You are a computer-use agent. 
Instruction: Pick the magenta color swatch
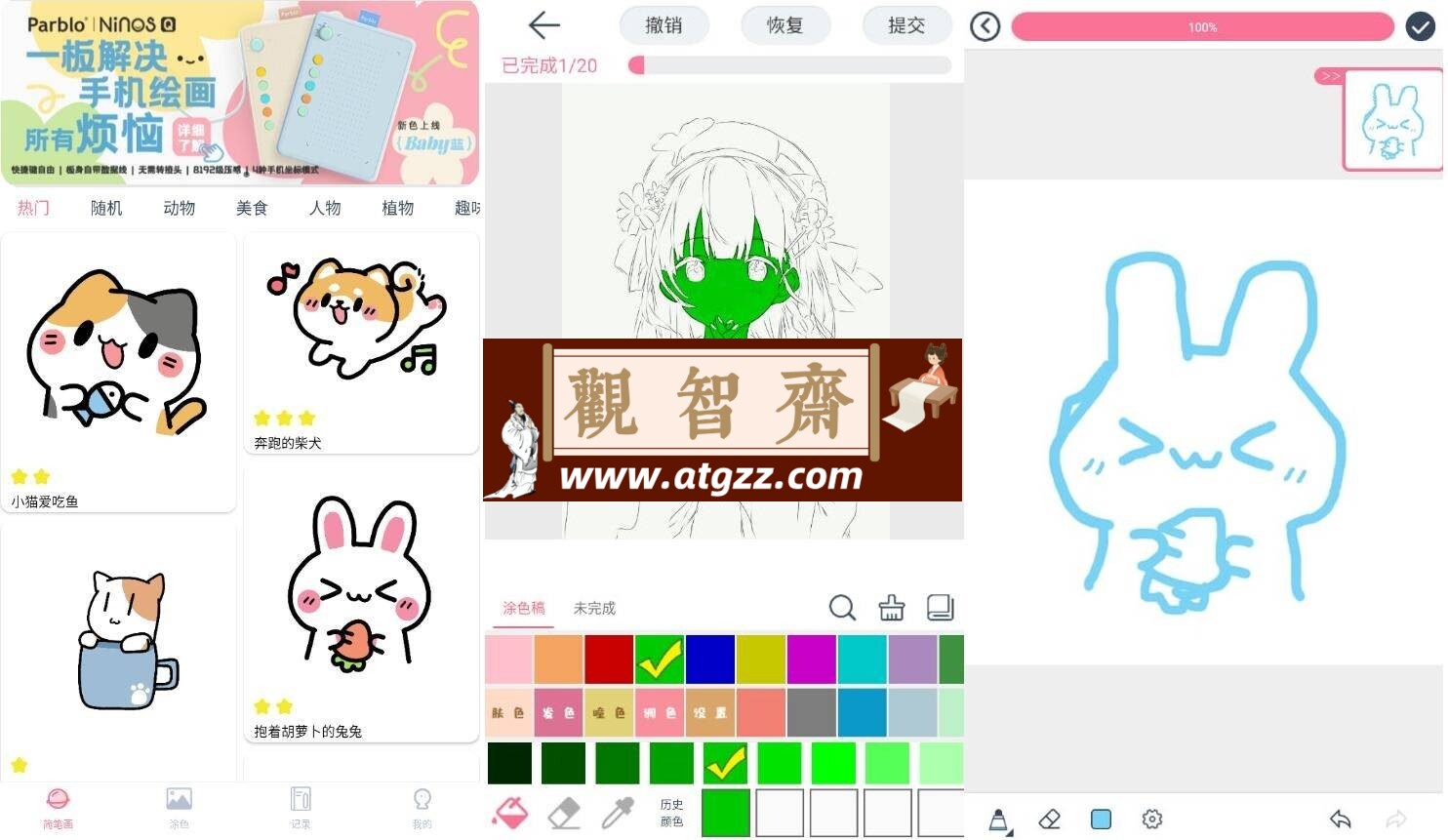tap(812, 660)
